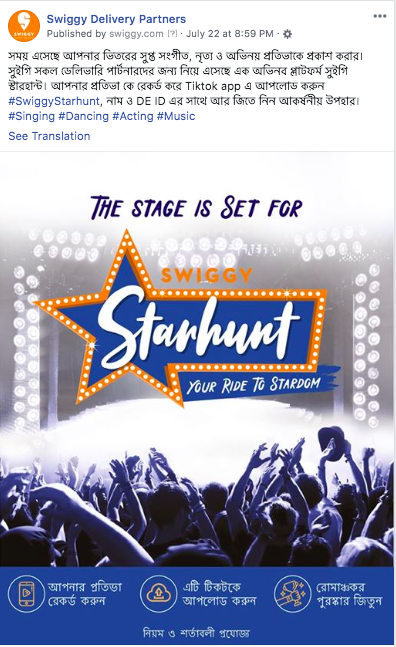The image size is (396, 647).
Task: Click the phone video record icon
Action: tap(26, 594)
